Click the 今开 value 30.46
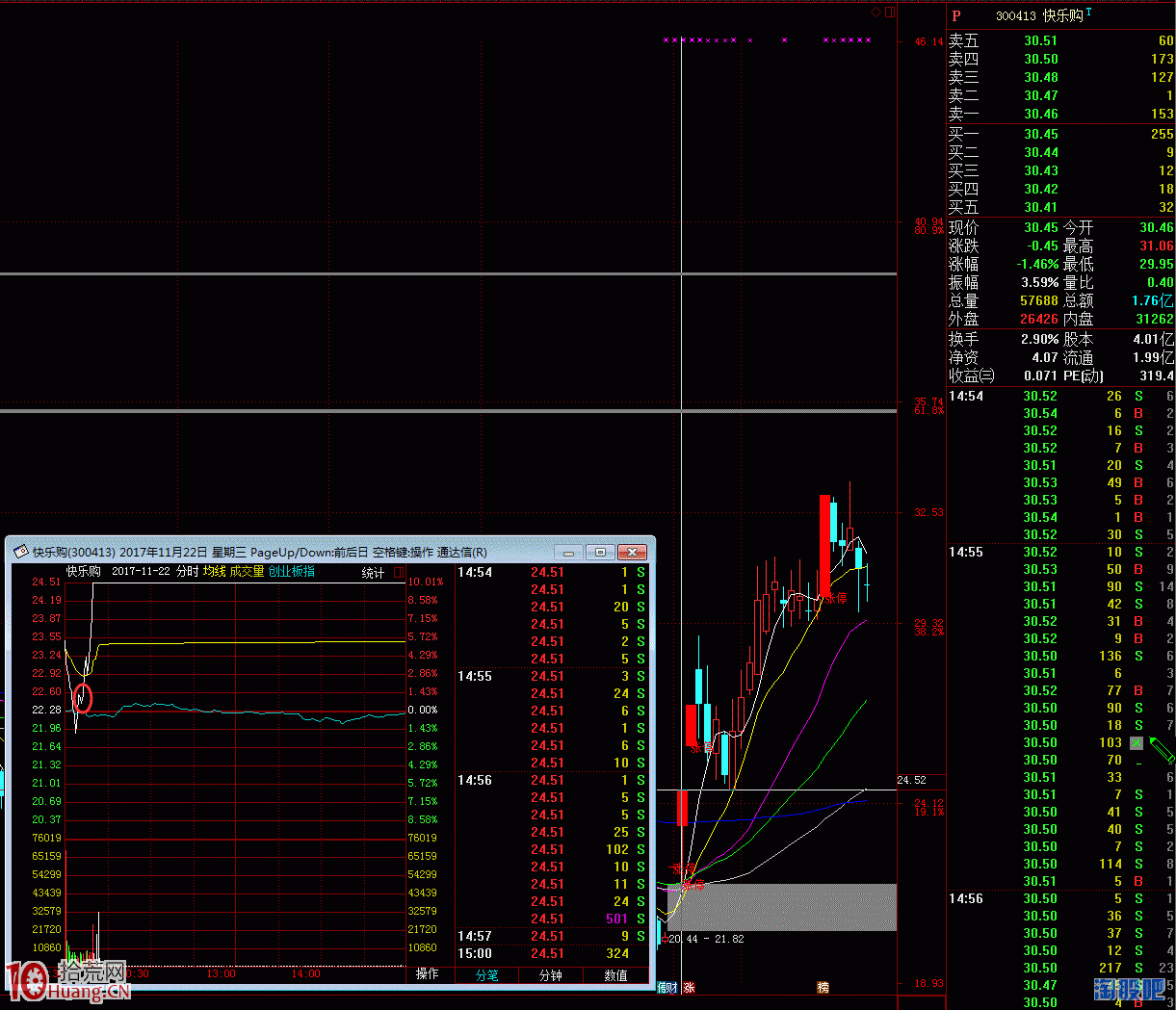Screen dimensions: 1176x1010 coord(1157,227)
